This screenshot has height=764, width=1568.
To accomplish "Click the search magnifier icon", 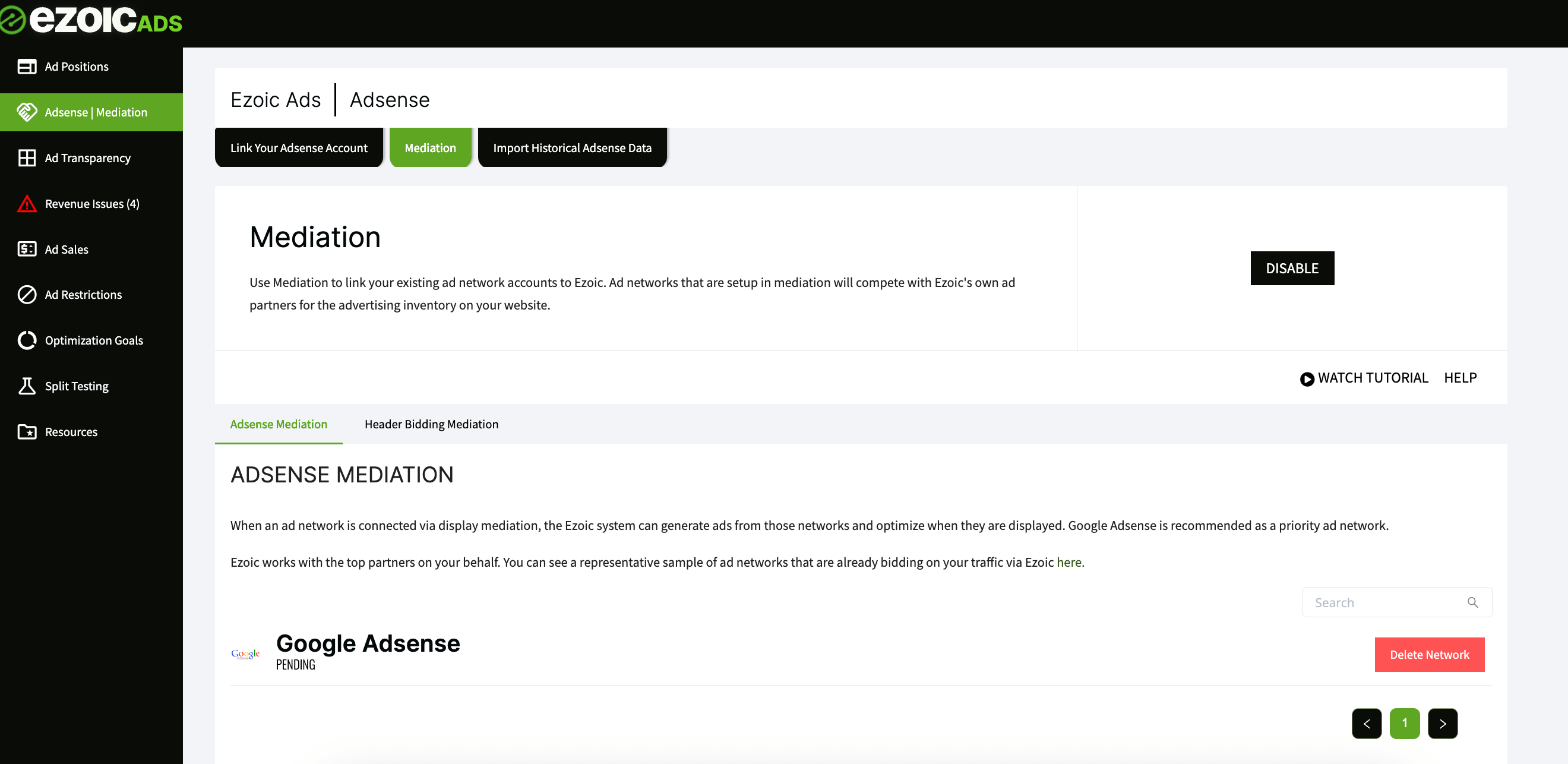I will tap(1472, 602).
